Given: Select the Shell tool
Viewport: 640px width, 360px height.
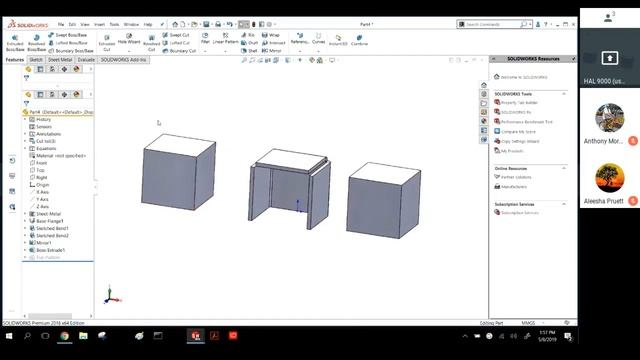Looking at the screenshot, I should click(x=249, y=51).
